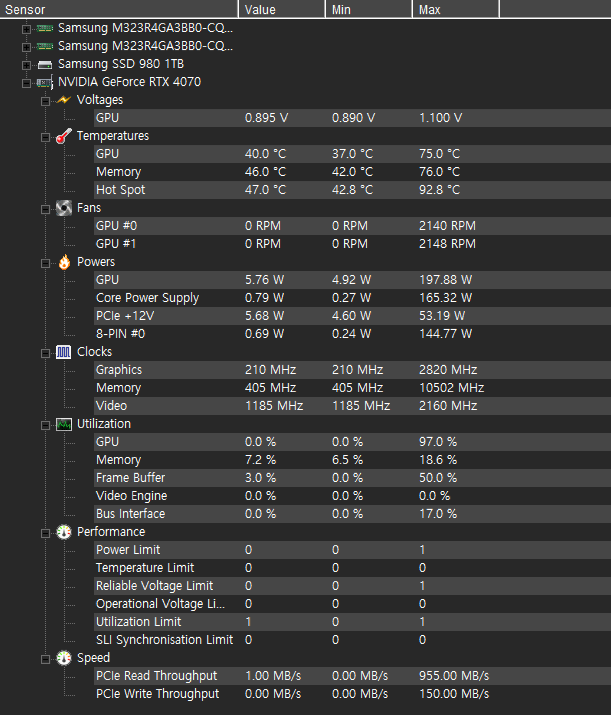Screen dimensions: 611x715
Task: Click the 92.8 °C hot spot max value
Action: tap(440, 190)
